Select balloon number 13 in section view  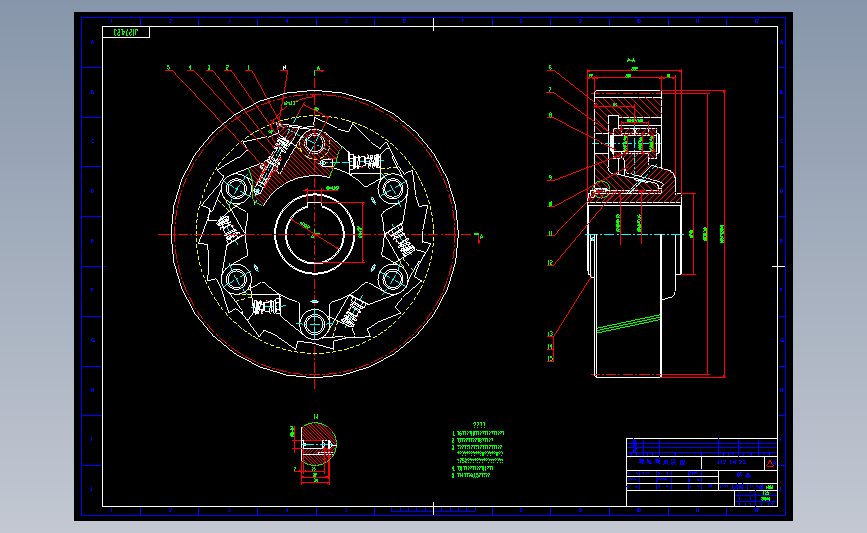[550, 334]
